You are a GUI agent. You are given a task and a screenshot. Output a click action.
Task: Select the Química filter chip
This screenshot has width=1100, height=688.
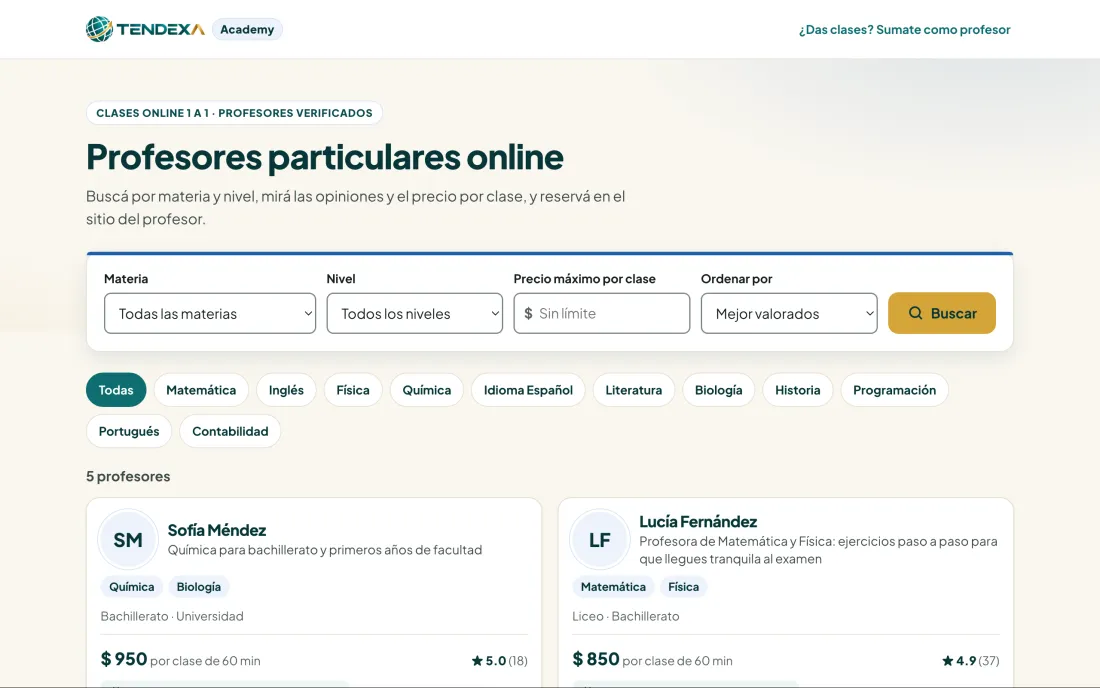427,390
